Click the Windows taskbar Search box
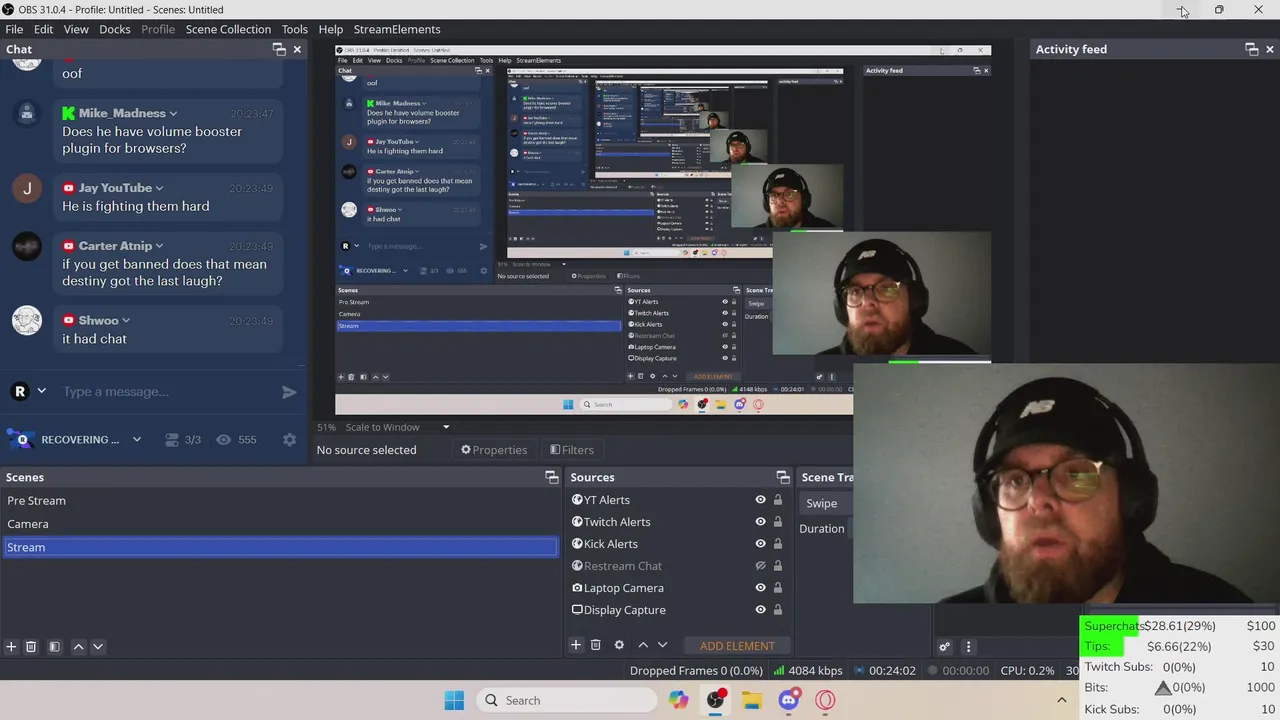Viewport: 1280px width, 720px height. [567, 700]
